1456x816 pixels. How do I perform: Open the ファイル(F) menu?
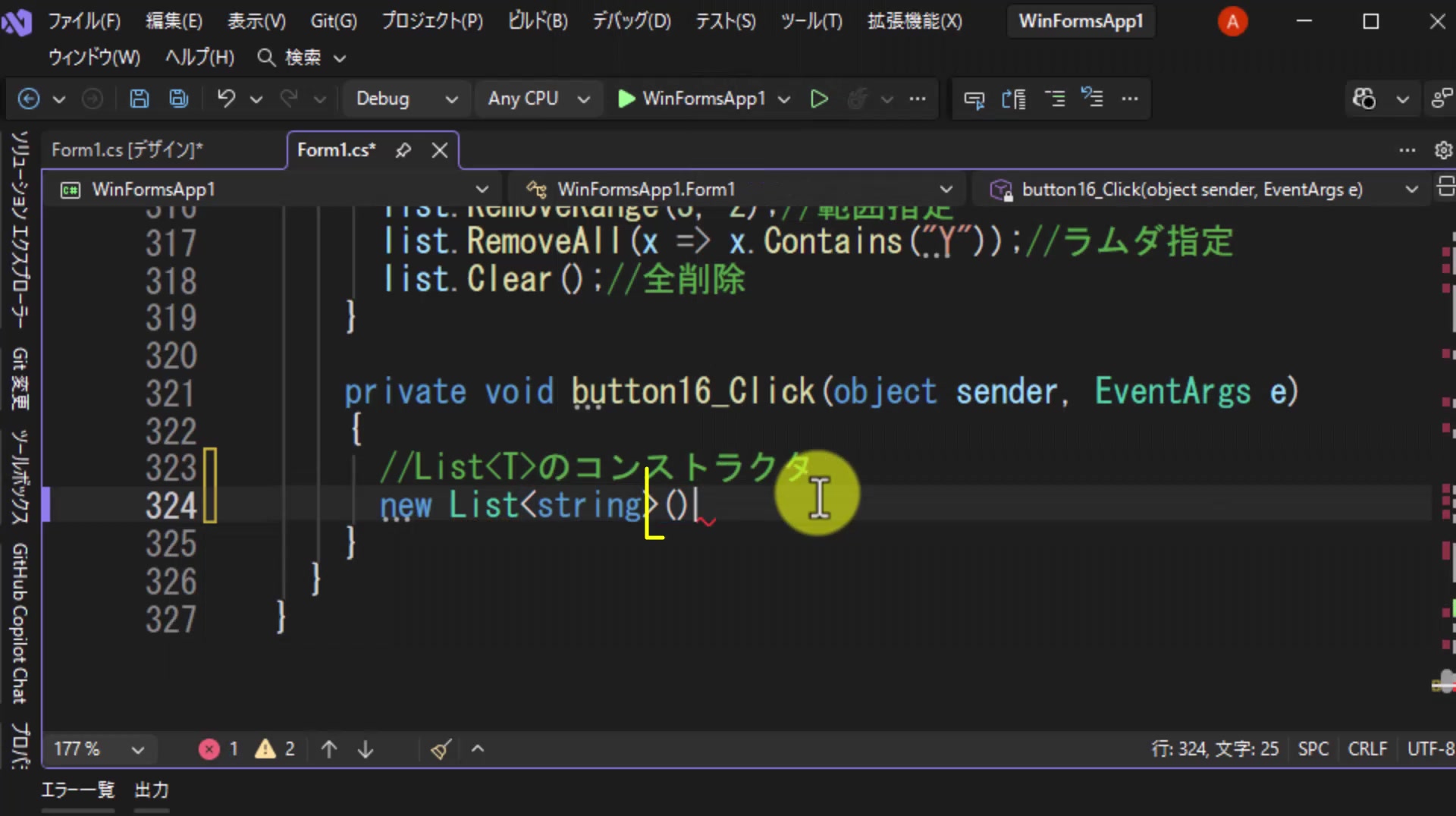[x=84, y=21]
